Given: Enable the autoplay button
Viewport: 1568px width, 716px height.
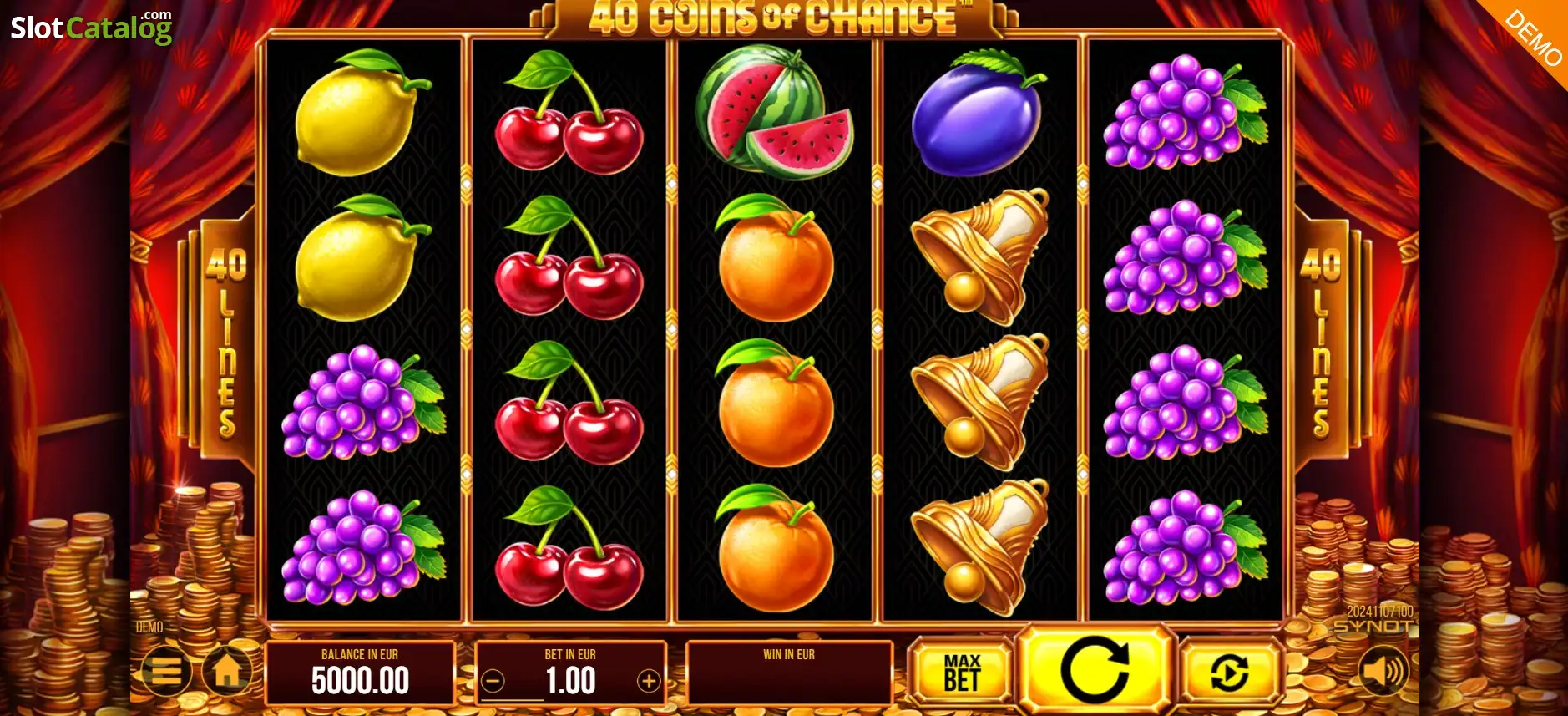Looking at the screenshot, I should click(1229, 673).
